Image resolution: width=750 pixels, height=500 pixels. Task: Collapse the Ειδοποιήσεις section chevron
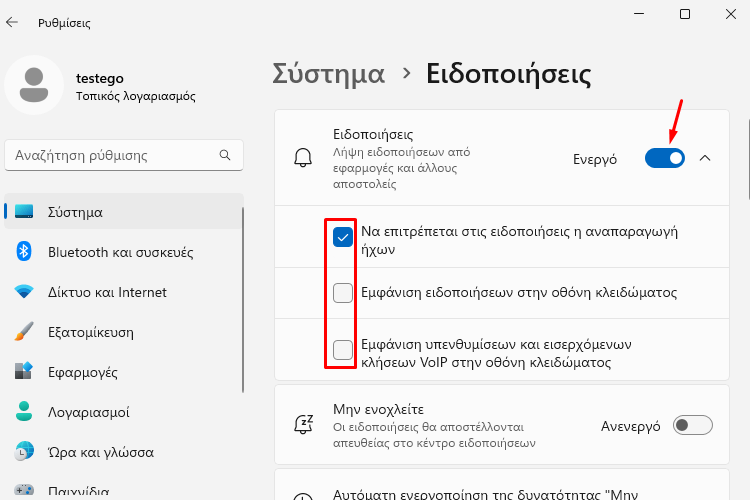coord(705,158)
